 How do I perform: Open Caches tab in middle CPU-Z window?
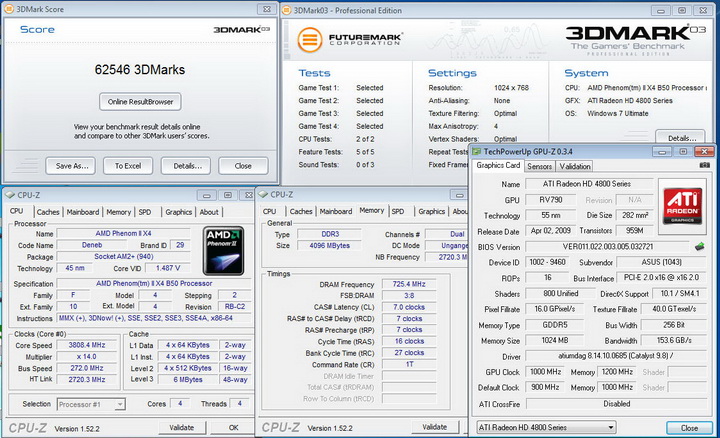301,211
